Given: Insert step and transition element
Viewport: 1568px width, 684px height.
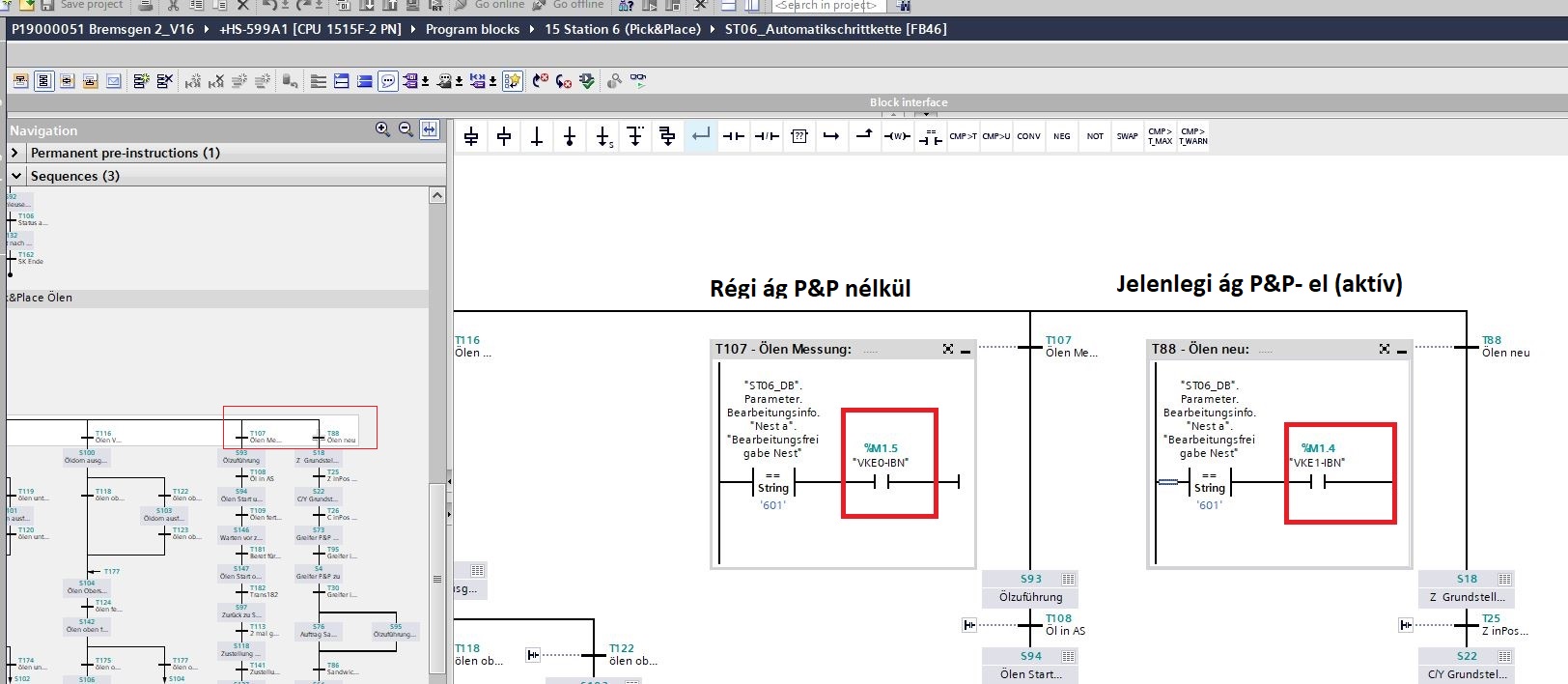Looking at the screenshot, I should pyautogui.click(x=471, y=136).
